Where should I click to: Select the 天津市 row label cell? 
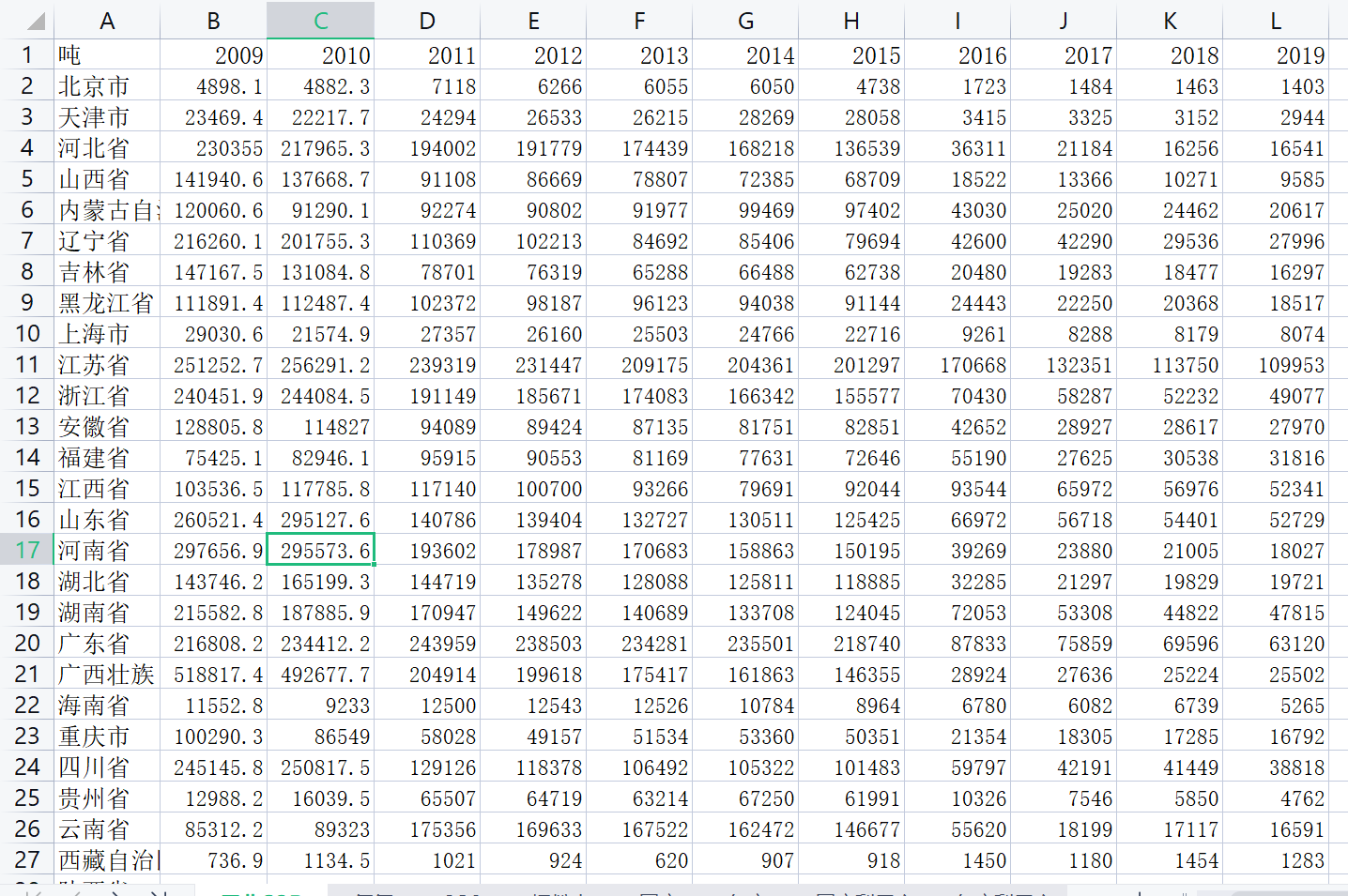pyautogui.click(x=107, y=117)
